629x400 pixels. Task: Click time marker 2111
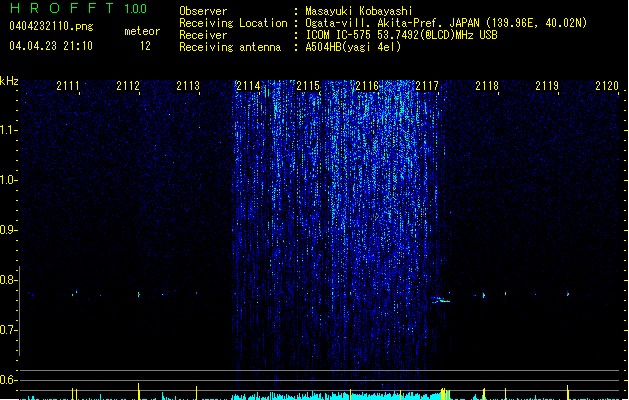[x=68, y=85]
